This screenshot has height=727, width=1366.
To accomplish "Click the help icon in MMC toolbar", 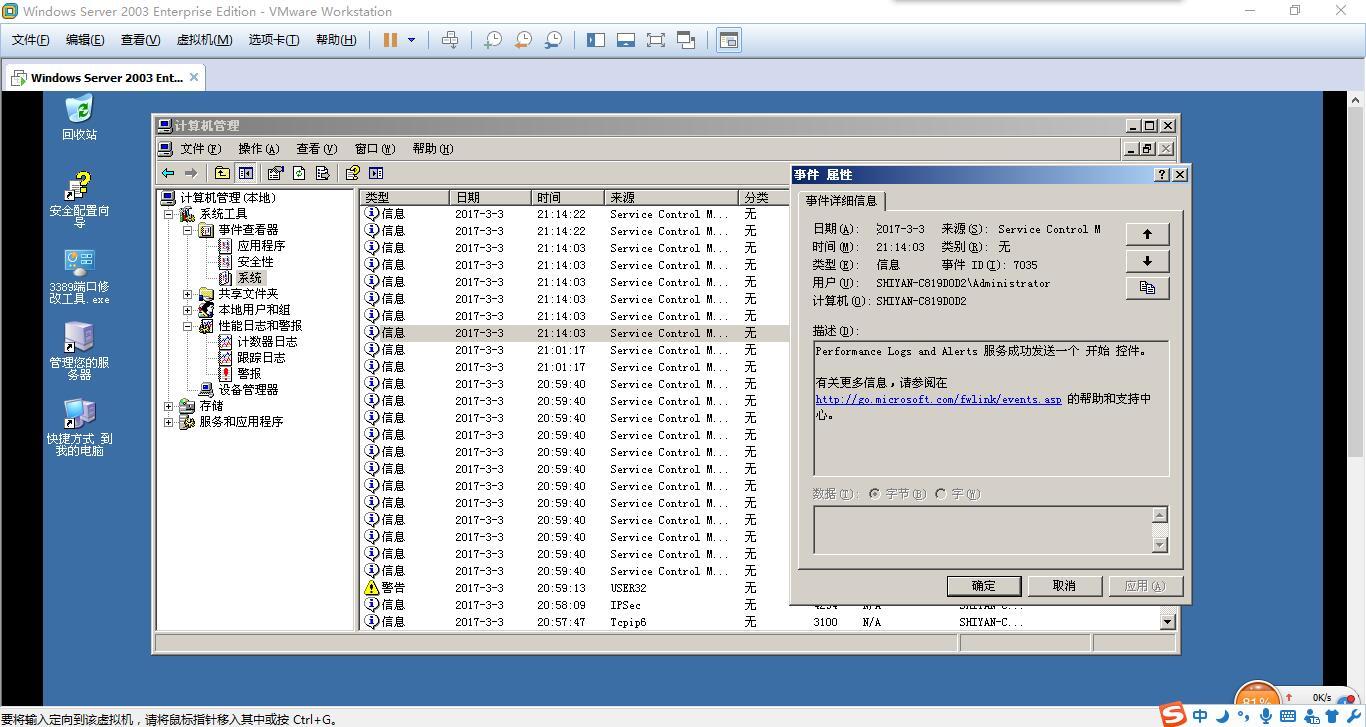I will (x=352, y=173).
